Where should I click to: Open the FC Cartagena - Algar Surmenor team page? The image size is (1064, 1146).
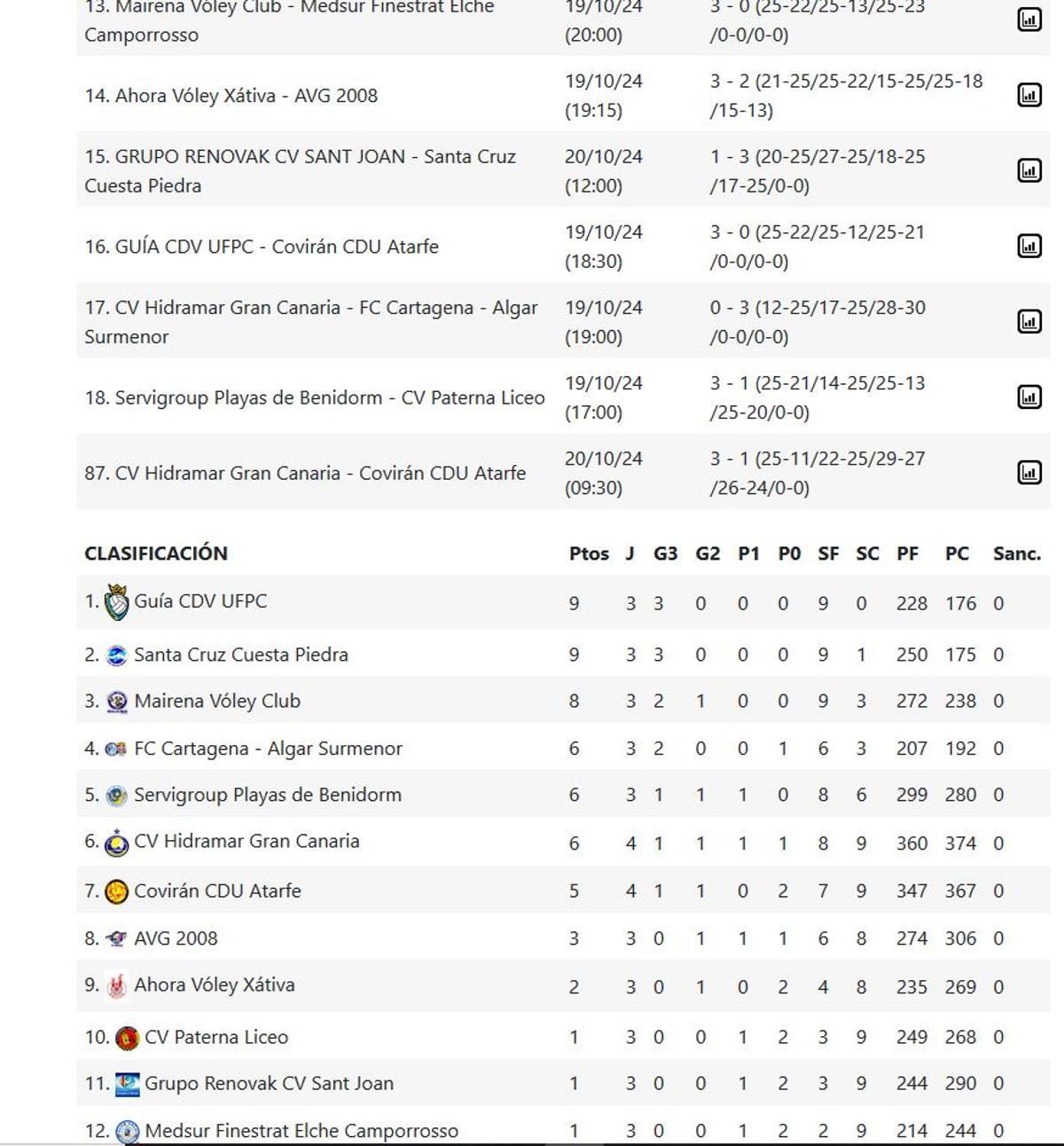pyautogui.click(x=266, y=748)
